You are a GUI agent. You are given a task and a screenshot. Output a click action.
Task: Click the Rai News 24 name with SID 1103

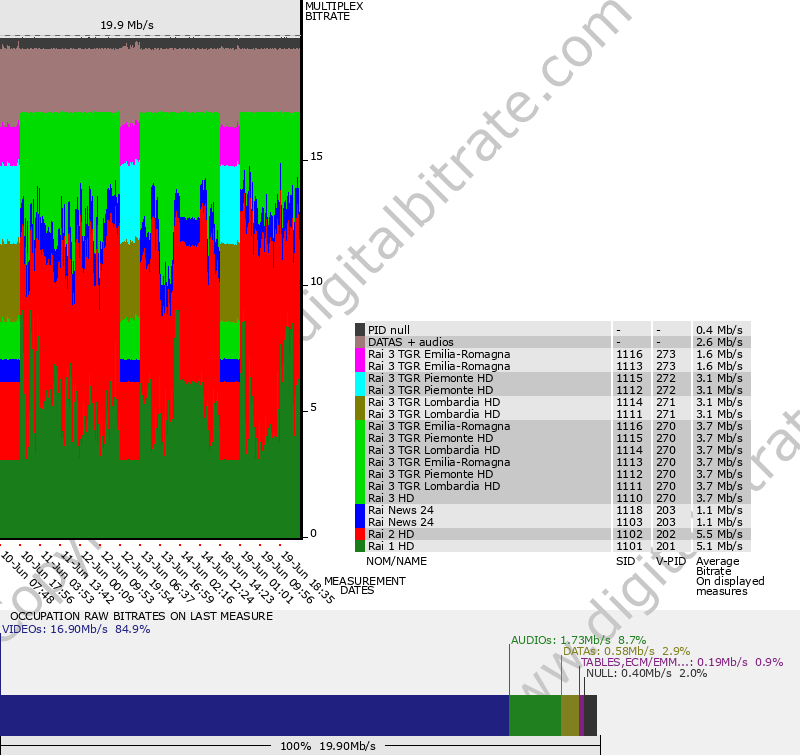tap(401, 522)
